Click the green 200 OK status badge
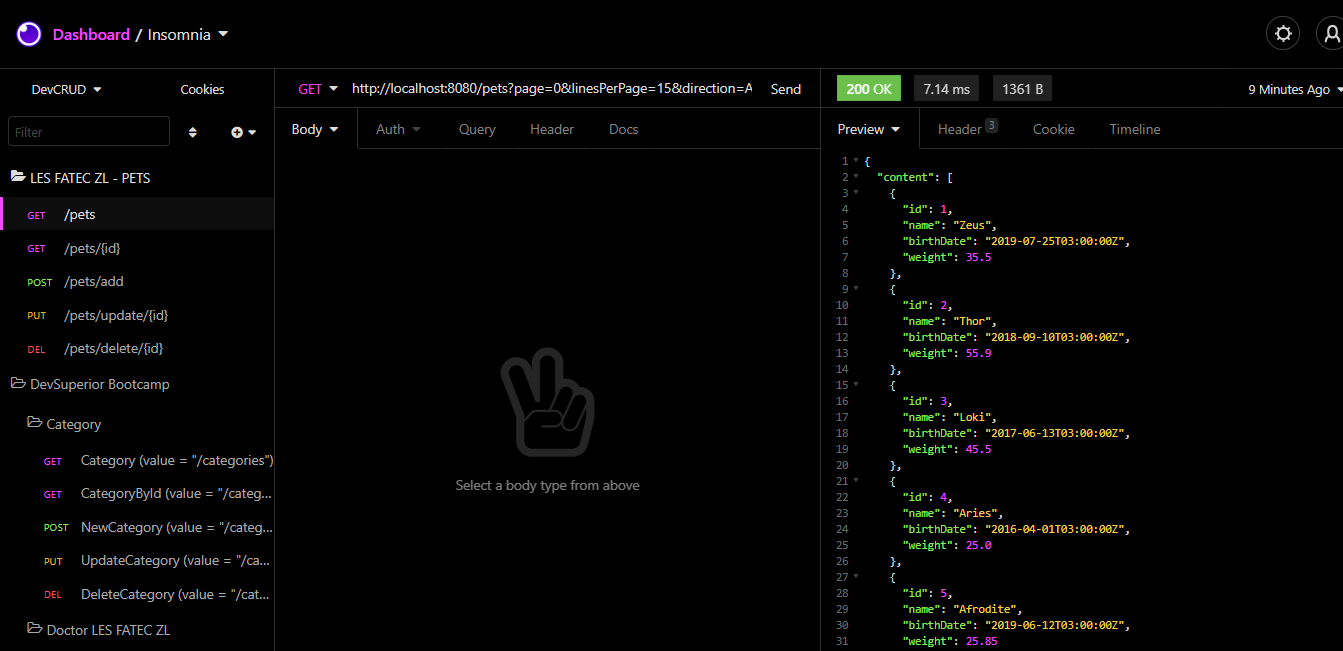This screenshot has height=651, width=1343. click(868, 88)
